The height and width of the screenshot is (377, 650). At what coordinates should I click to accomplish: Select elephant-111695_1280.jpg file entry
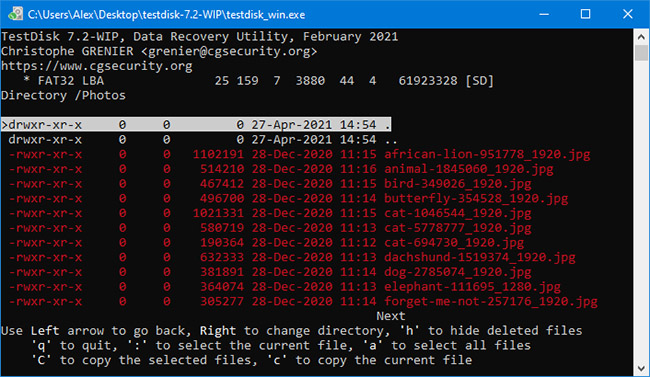coord(285,287)
